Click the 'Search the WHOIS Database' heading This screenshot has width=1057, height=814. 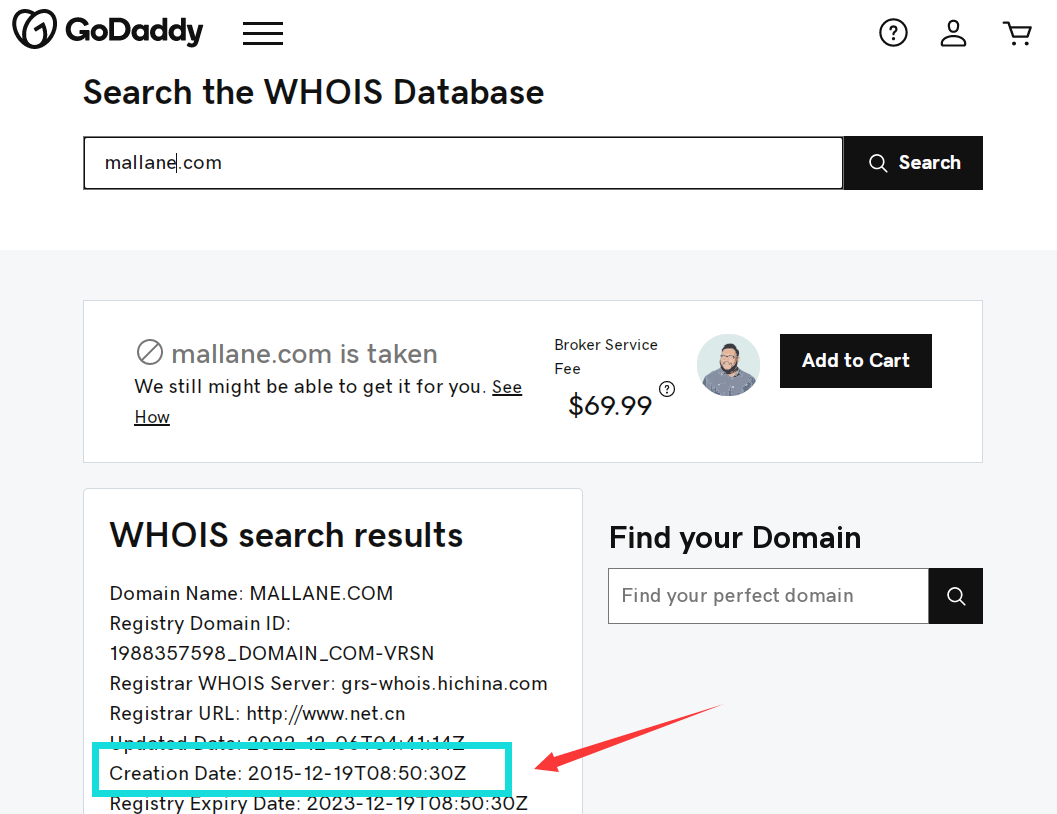[313, 92]
